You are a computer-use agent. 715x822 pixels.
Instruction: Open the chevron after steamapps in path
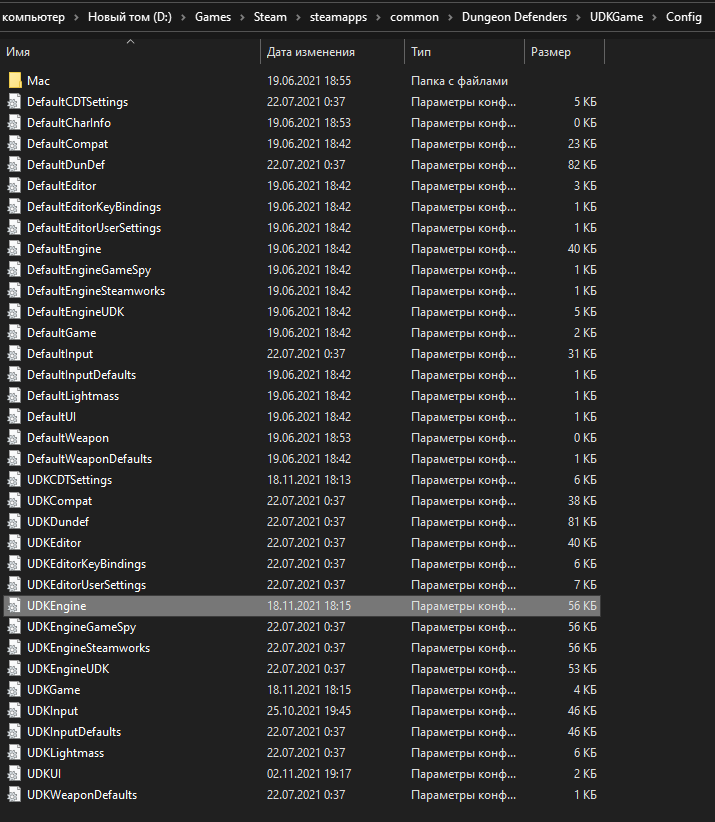coord(378,17)
